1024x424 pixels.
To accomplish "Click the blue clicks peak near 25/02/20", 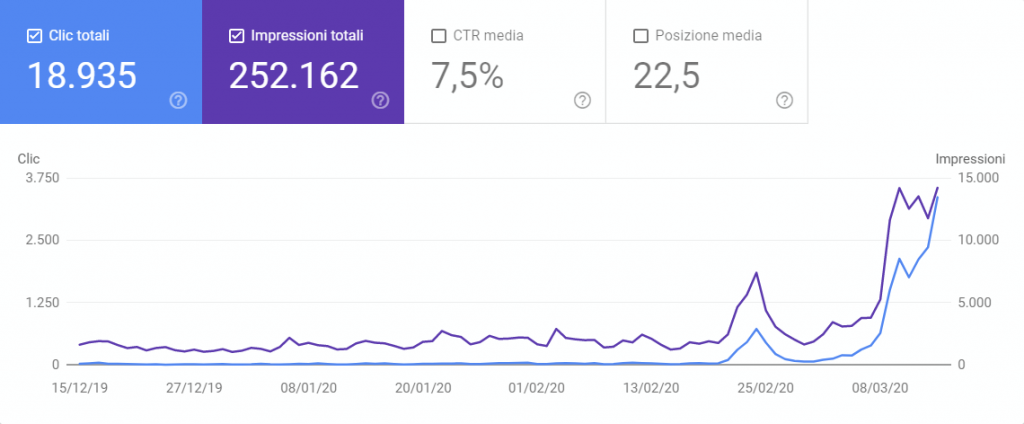I will (x=756, y=329).
